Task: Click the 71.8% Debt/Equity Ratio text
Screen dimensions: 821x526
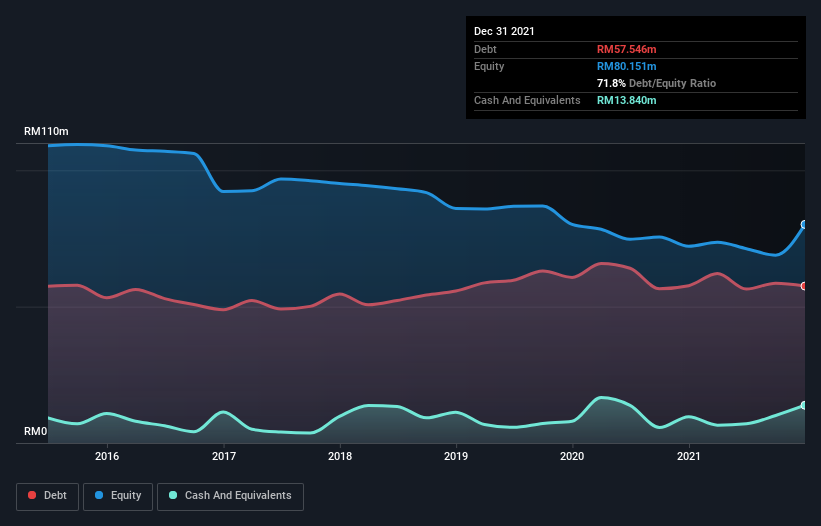Action: 656,83
